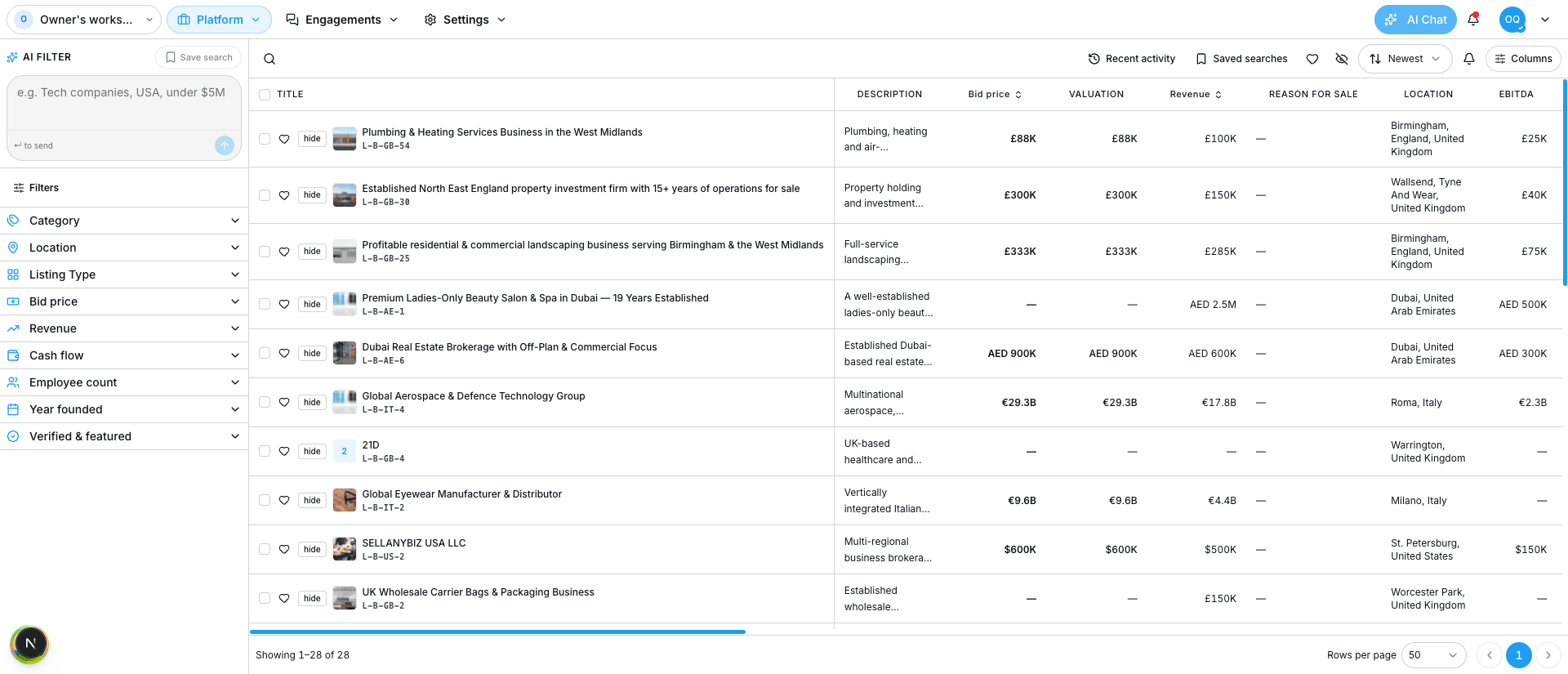Favorite the Global Eyewear Manufacturer listing
Screen dimensions: 1568x674
click(x=284, y=500)
